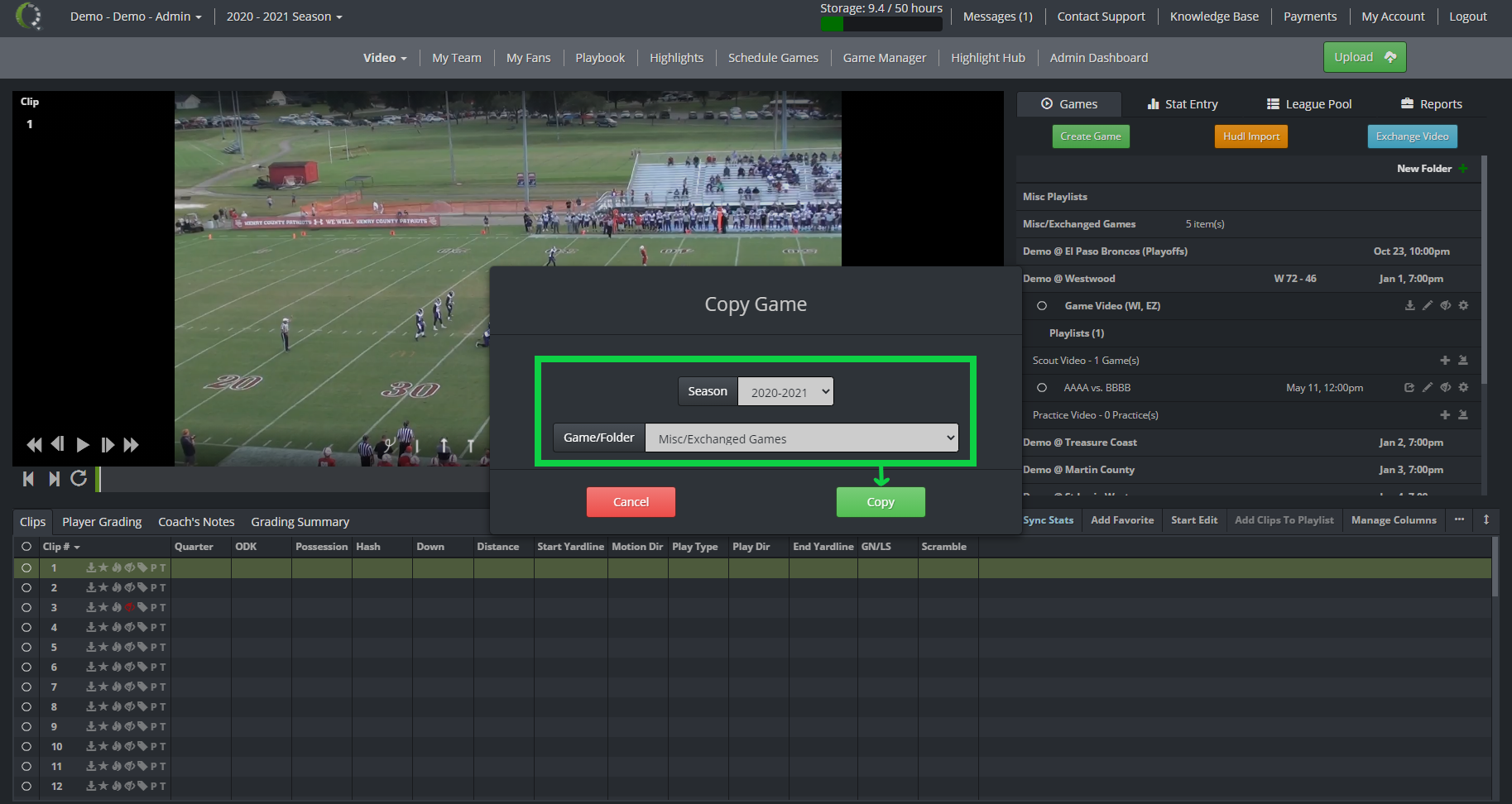Screen dimensions: 1512x804
Task: Click share icon for AAAA vs. BBBB
Action: click(1409, 387)
